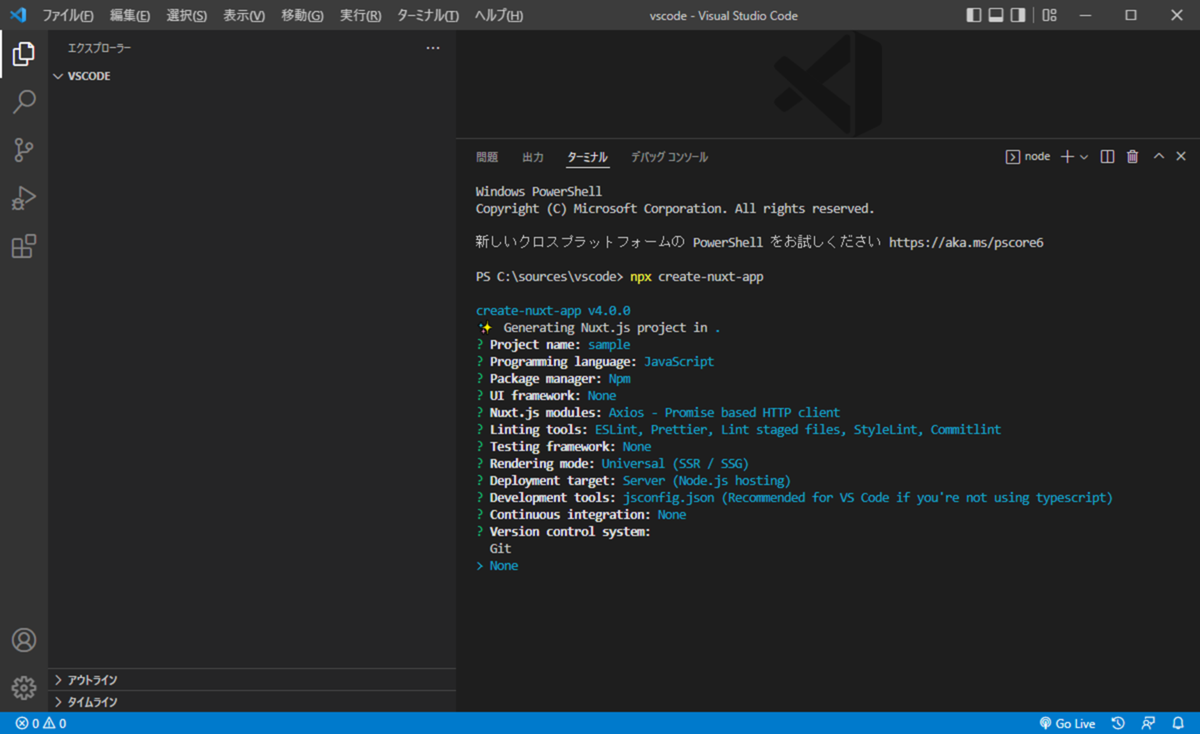The height and width of the screenshot is (734, 1200).
Task: Open the Manage gear icon
Action: [x=24, y=688]
